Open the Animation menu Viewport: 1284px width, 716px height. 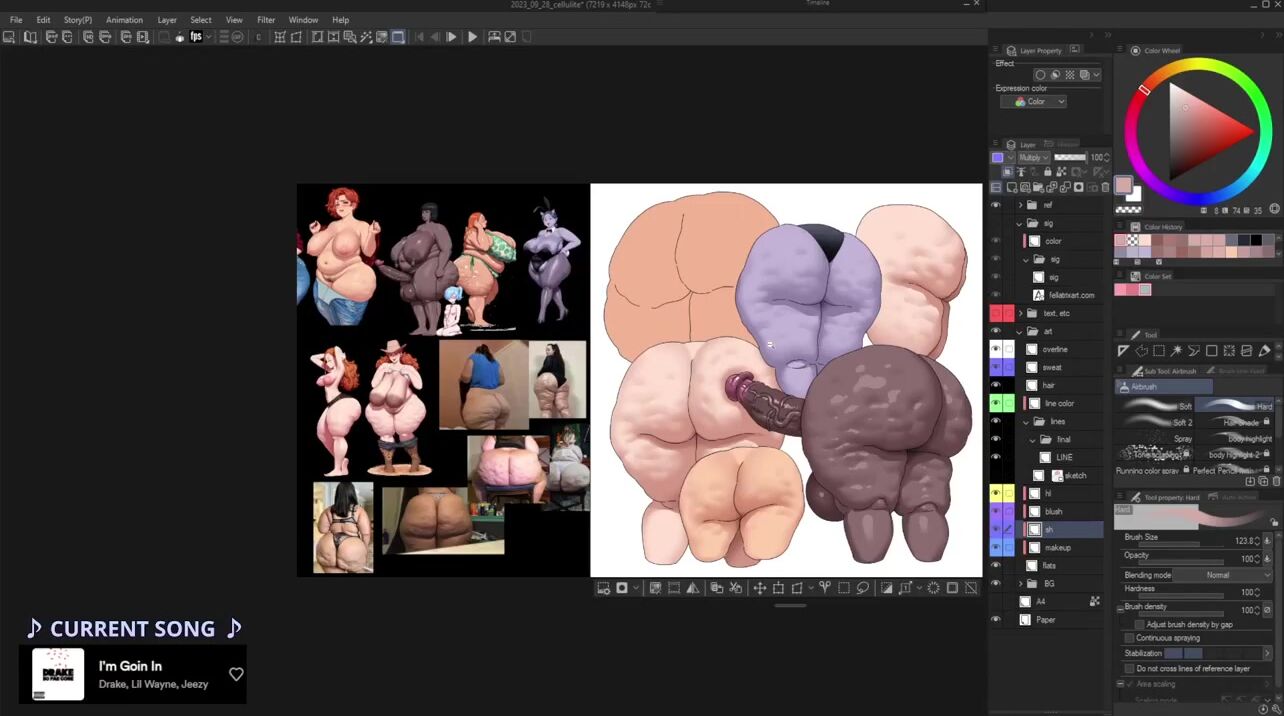click(124, 20)
